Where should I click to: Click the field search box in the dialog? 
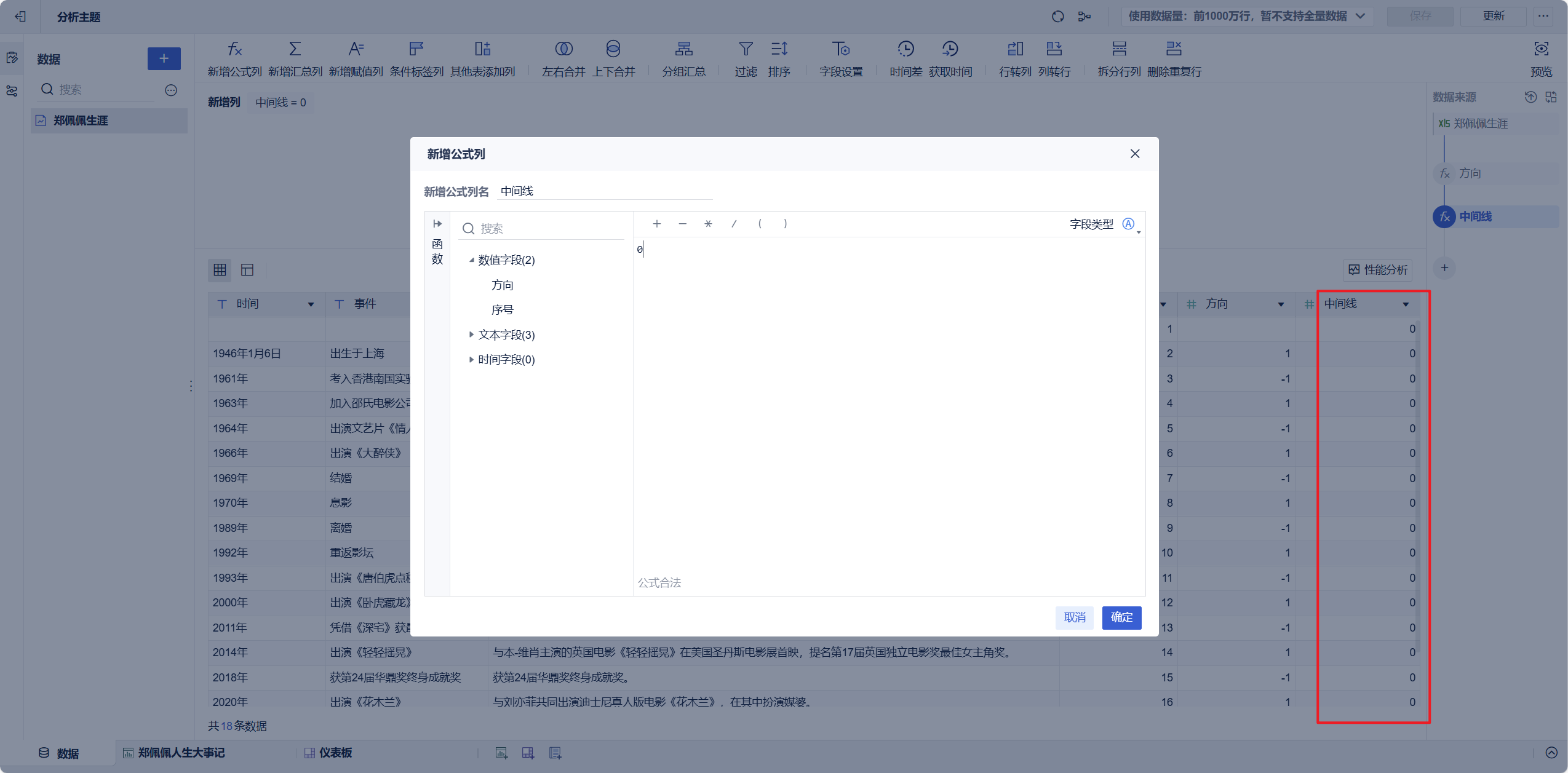pos(543,229)
